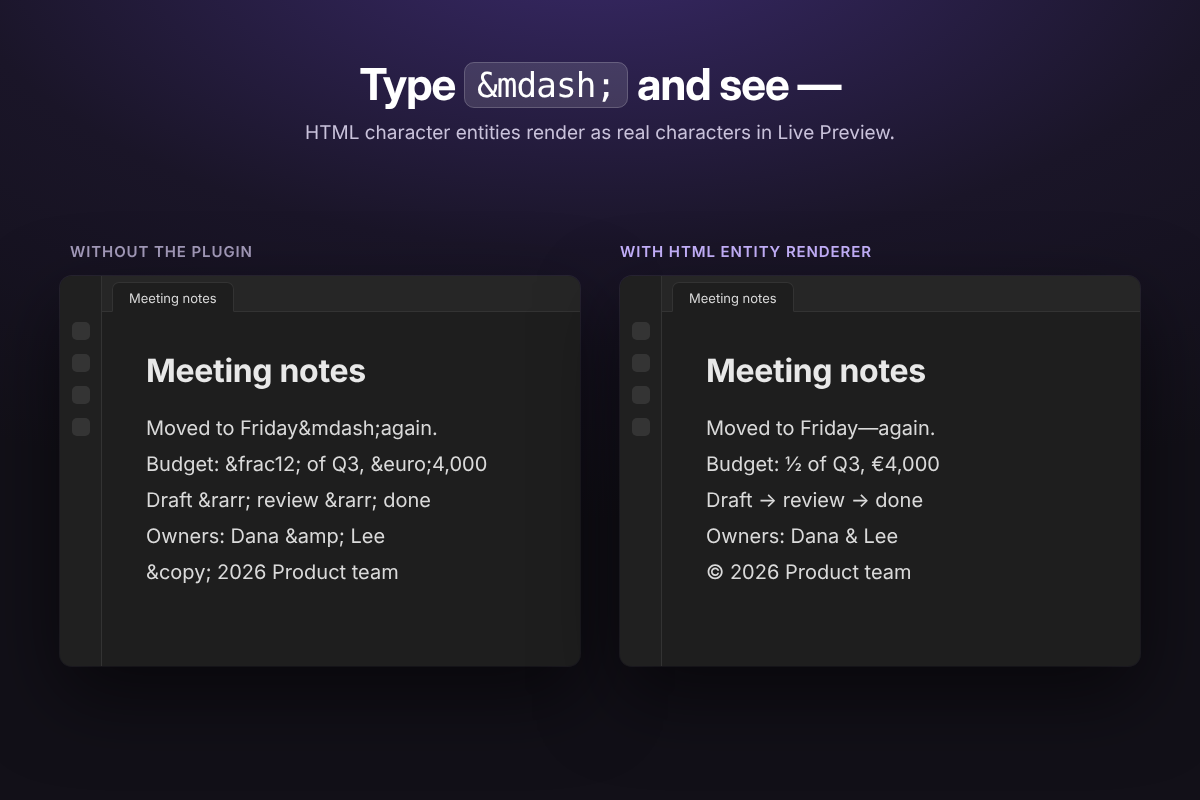Viewport: 1200px width, 800px height.
Task: Click the topmost sidebar icon in the 'Without the plugin' window
Action: (81, 331)
